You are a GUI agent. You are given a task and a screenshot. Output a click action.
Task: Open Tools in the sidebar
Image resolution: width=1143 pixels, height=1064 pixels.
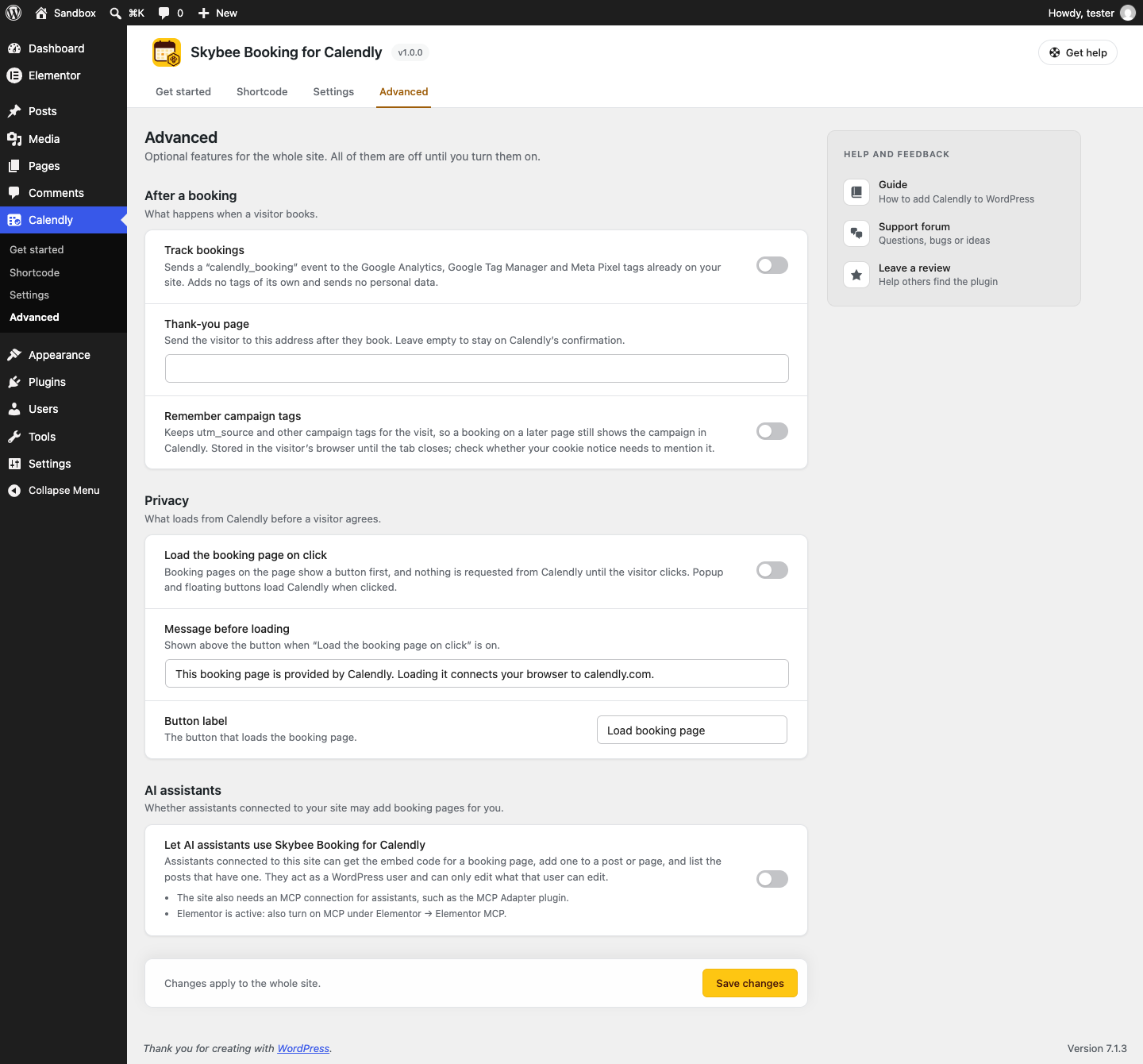tap(63, 437)
